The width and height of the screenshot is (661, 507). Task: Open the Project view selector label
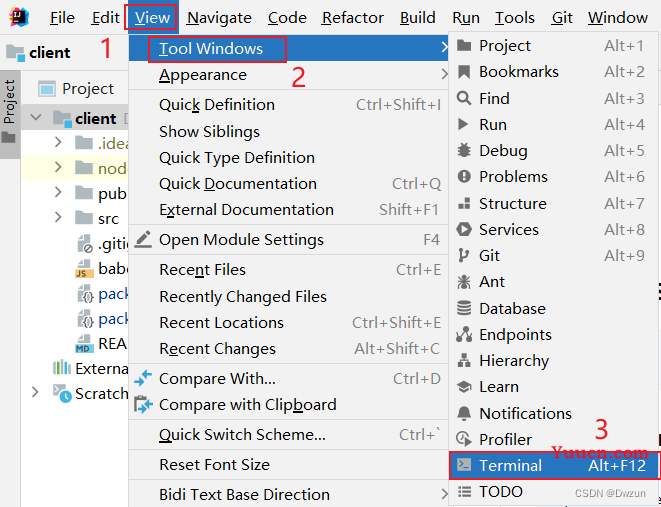pos(88,89)
